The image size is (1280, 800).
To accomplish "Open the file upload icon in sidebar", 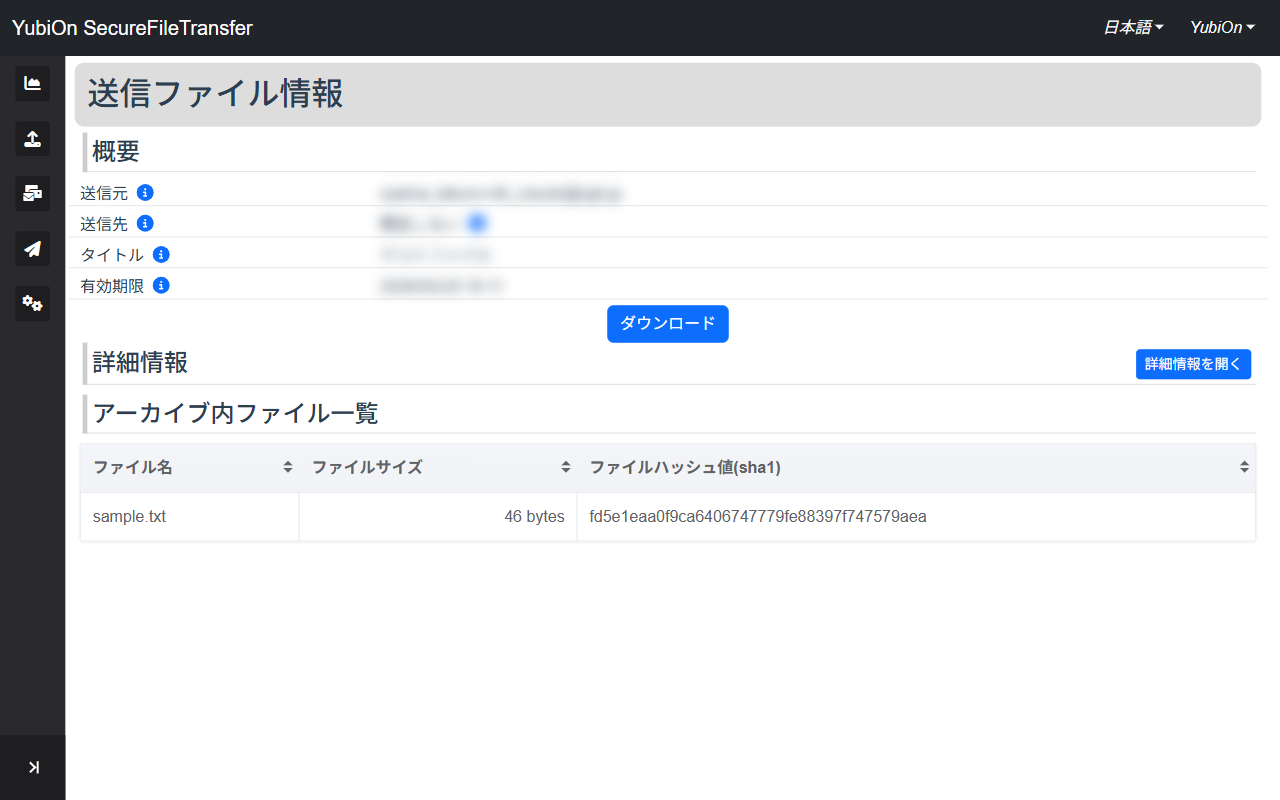I will 32,139.
